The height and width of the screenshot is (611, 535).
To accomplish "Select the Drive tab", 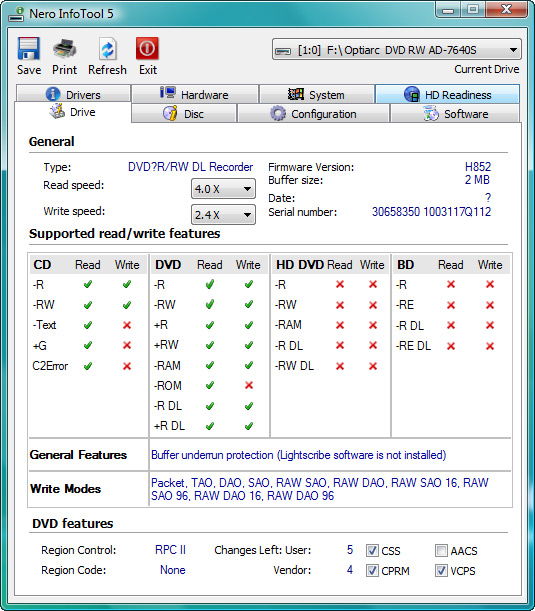I will [x=72, y=112].
